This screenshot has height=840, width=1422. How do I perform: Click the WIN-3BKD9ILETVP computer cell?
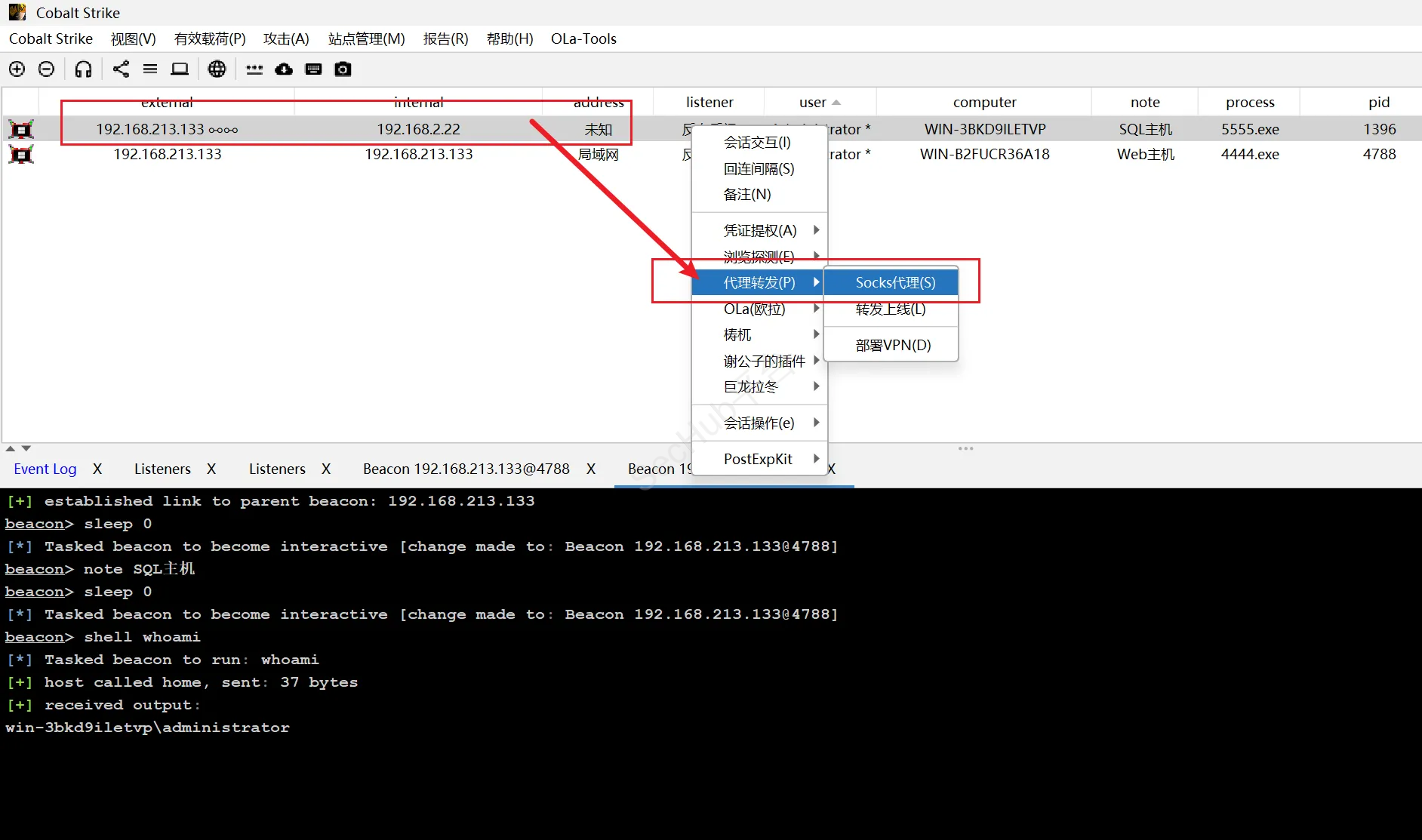point(985,129)
